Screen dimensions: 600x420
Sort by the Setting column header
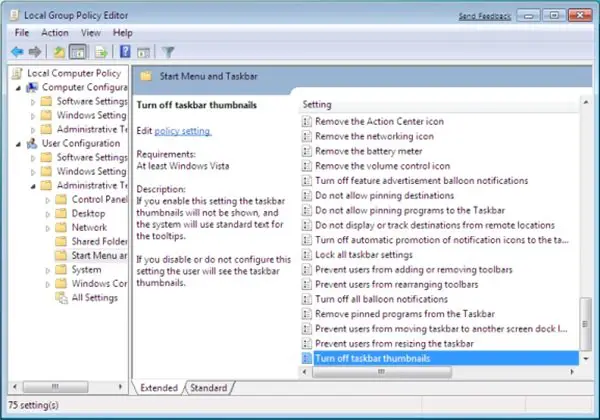[439, 104]
